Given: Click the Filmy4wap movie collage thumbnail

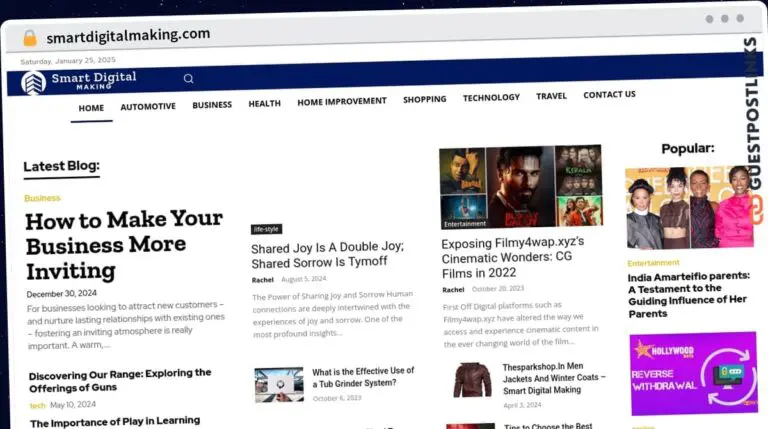Looking at the screenshot, I should coord(520,187).
